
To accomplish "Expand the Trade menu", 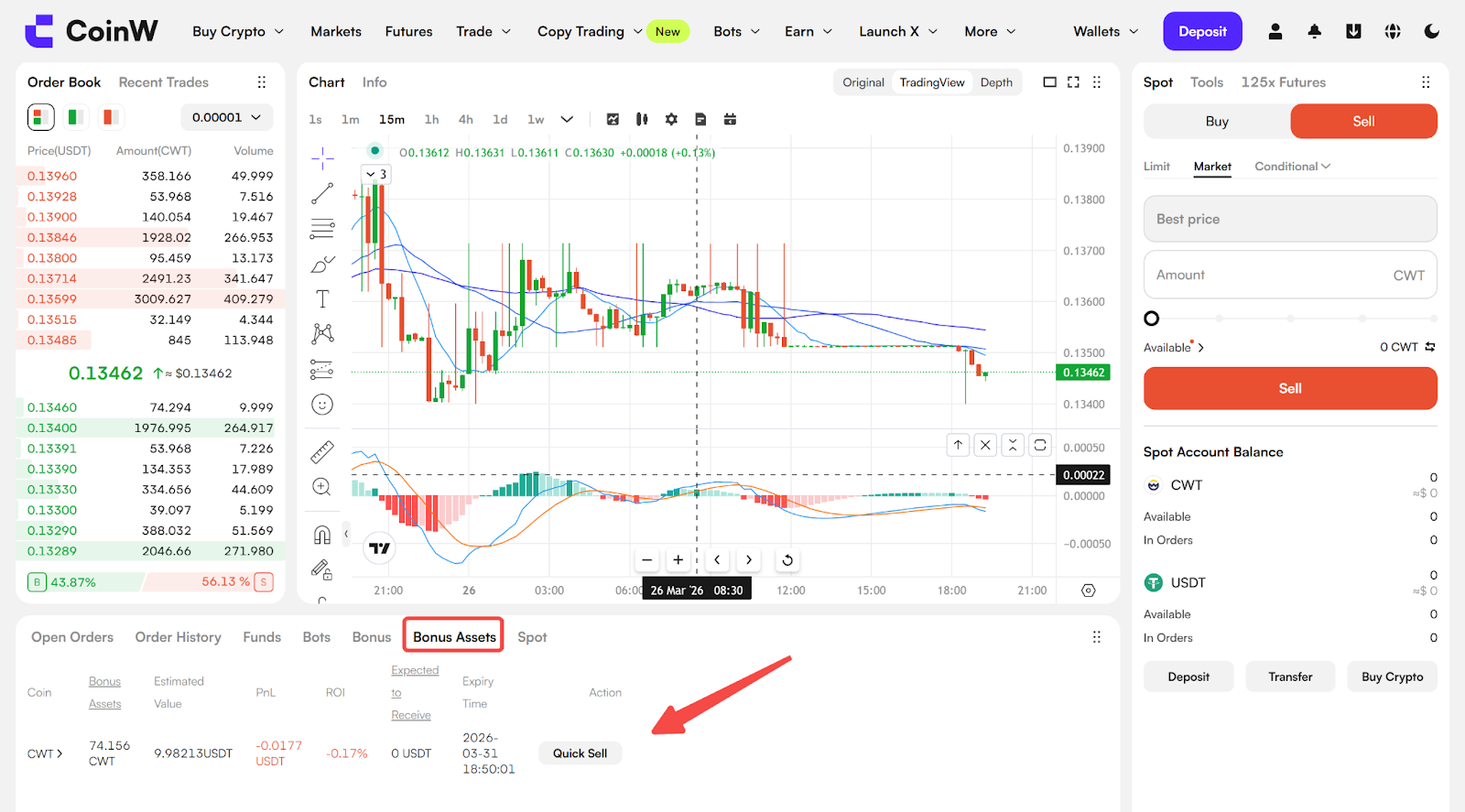I will [483, 31].
